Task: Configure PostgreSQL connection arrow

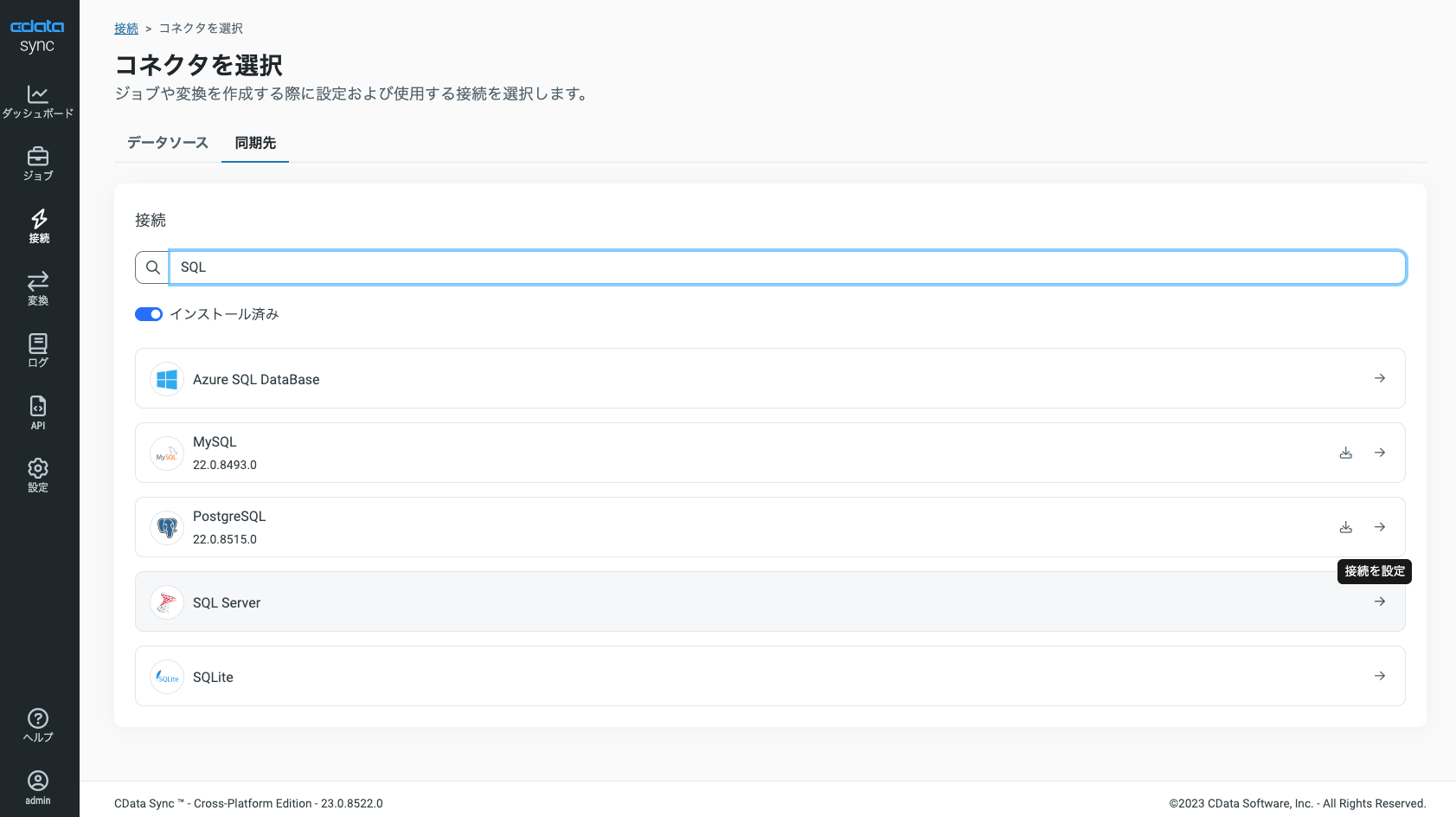Action: click(1380, 527)
